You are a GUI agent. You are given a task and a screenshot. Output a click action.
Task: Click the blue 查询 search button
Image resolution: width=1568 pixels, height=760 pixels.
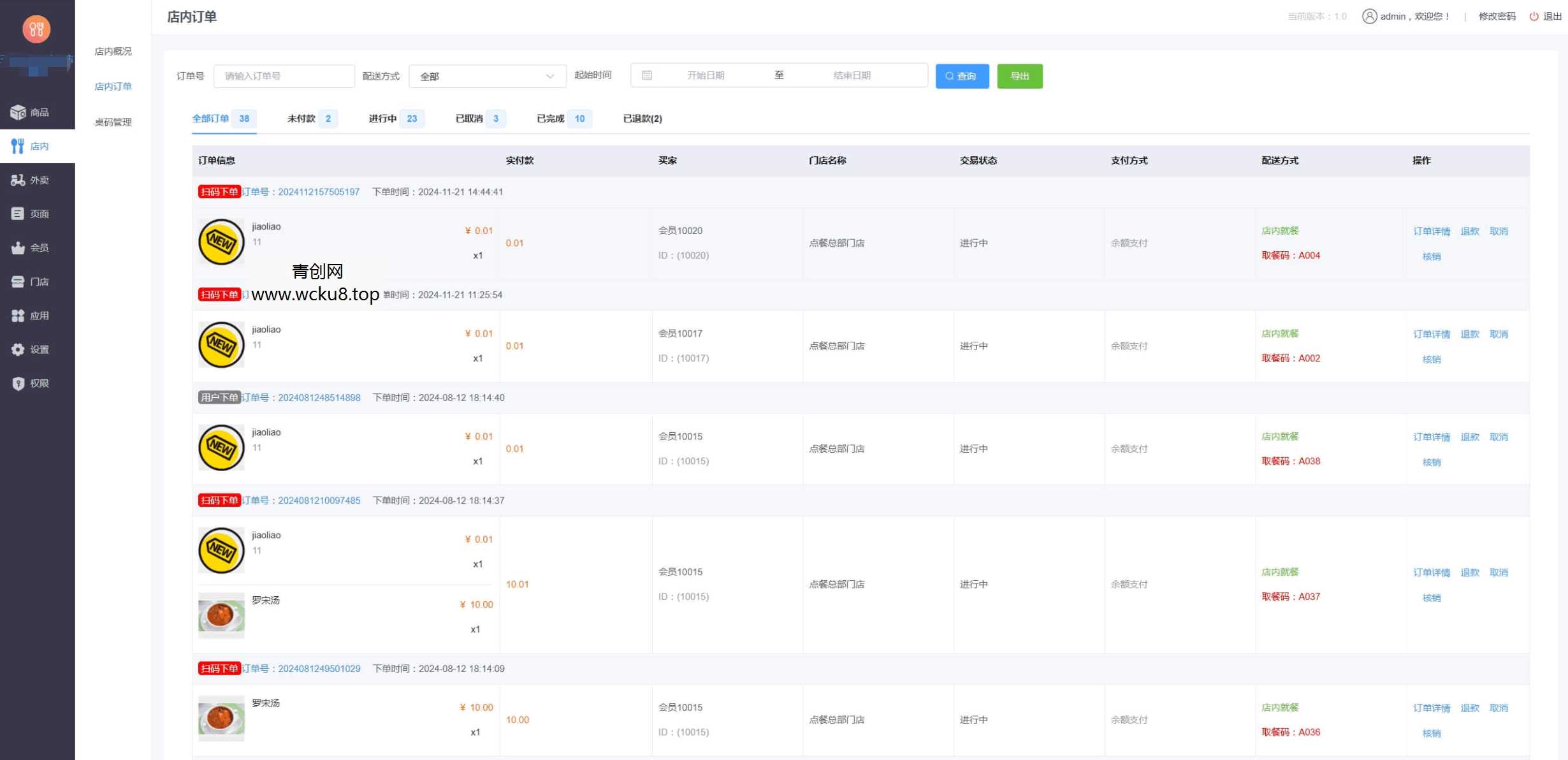click(x=962, y=77)
